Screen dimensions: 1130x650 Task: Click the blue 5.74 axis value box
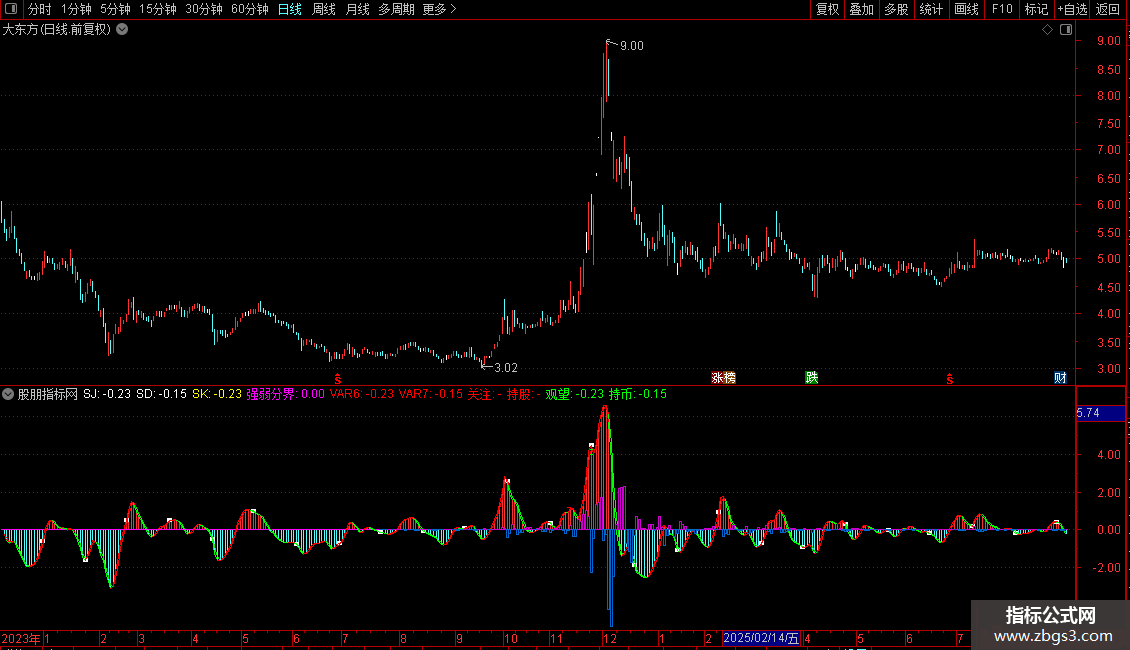click(x=1100, y=413)
